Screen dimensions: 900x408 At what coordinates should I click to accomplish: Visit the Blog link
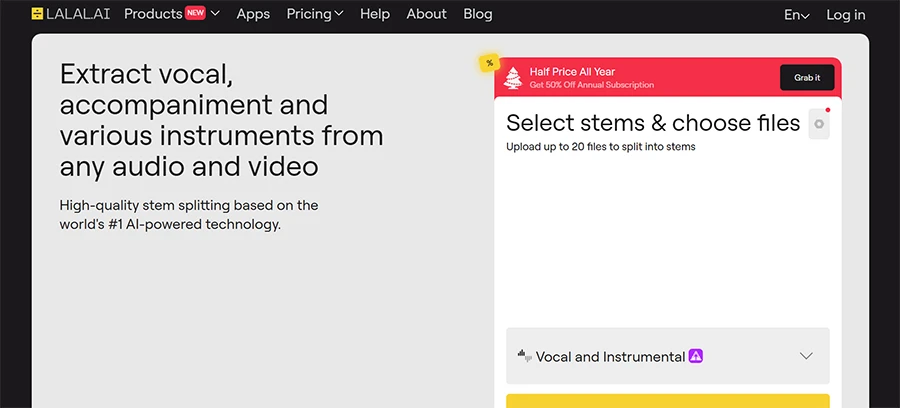click(x=478, y=14)
